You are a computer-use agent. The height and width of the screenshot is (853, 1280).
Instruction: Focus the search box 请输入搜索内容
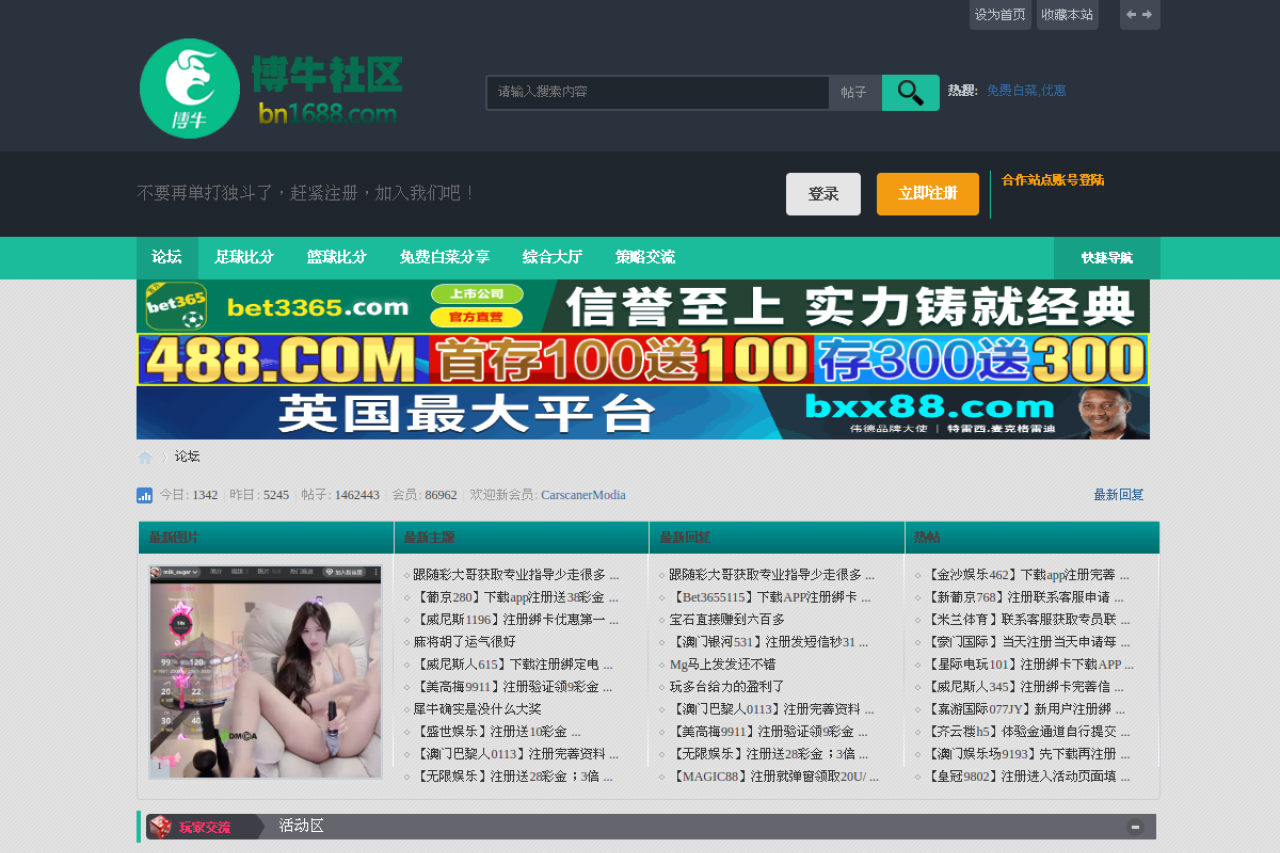[x=658, y=93]
